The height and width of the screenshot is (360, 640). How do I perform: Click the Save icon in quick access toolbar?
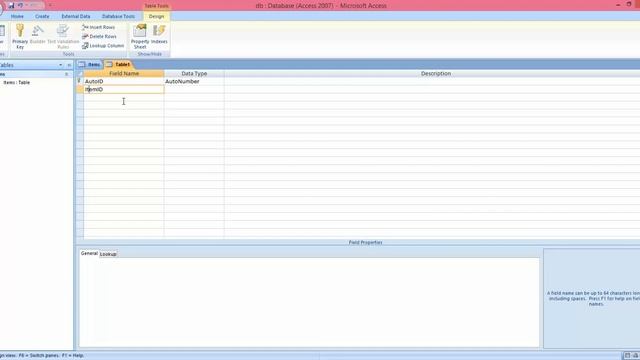[x=11, y=5]
